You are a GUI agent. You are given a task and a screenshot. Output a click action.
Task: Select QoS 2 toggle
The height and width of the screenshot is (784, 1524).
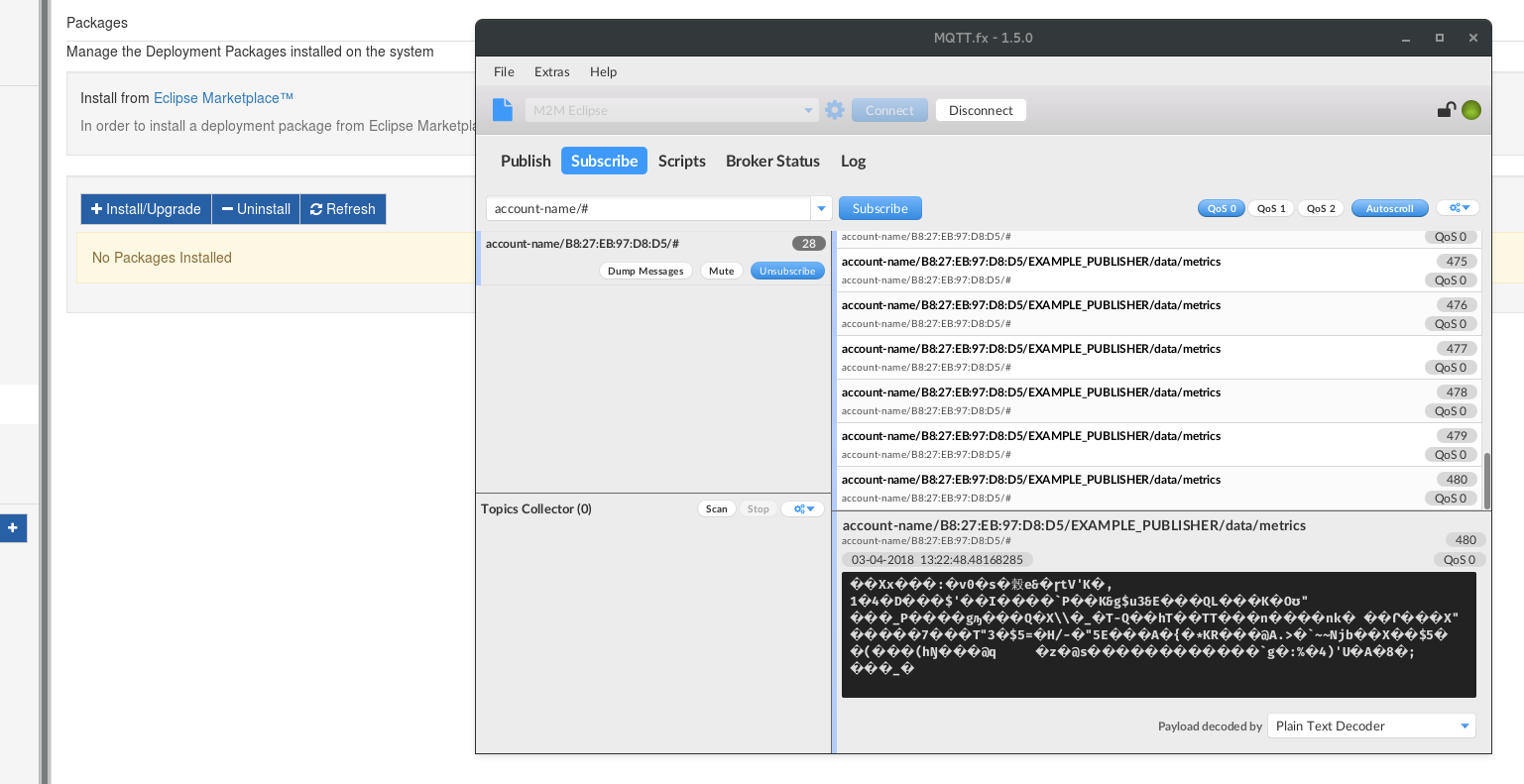1321,208
